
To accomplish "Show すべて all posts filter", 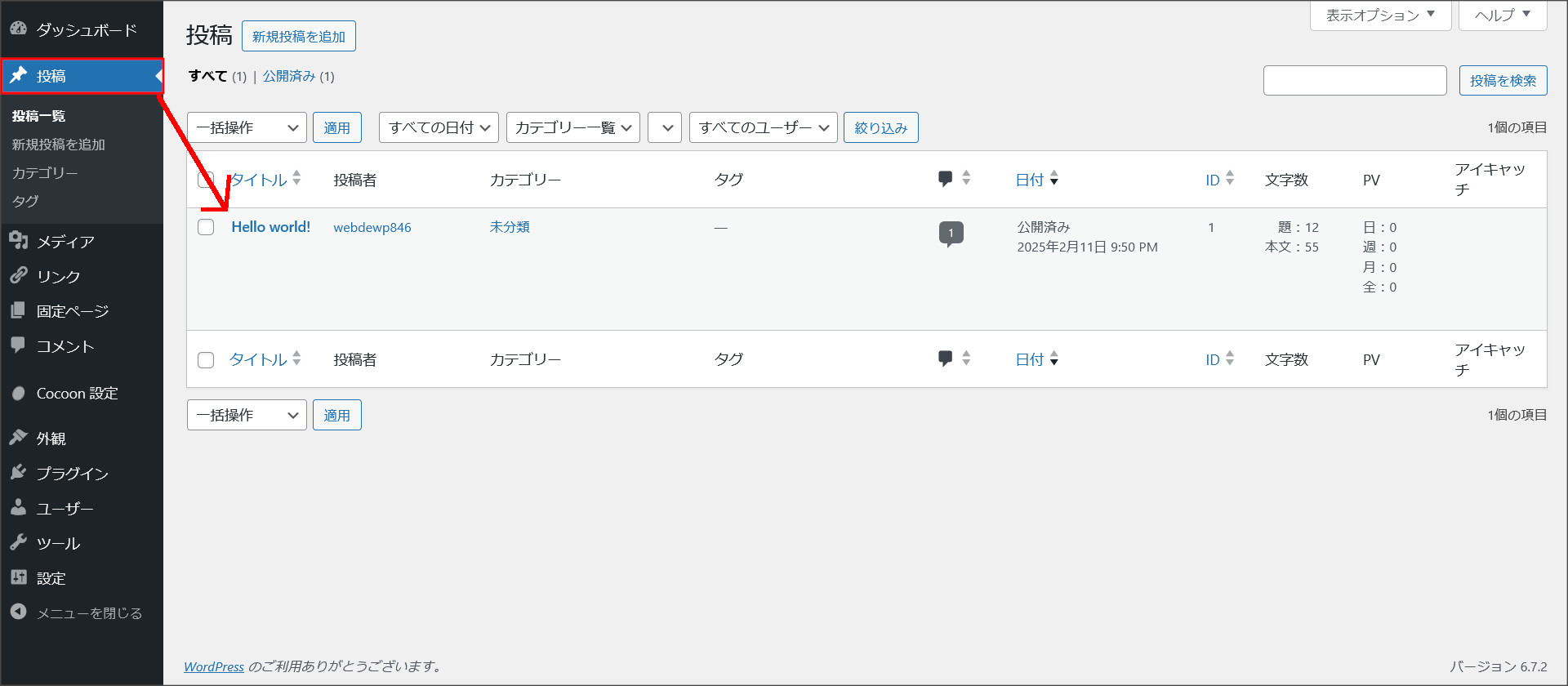I will point(207,76).
